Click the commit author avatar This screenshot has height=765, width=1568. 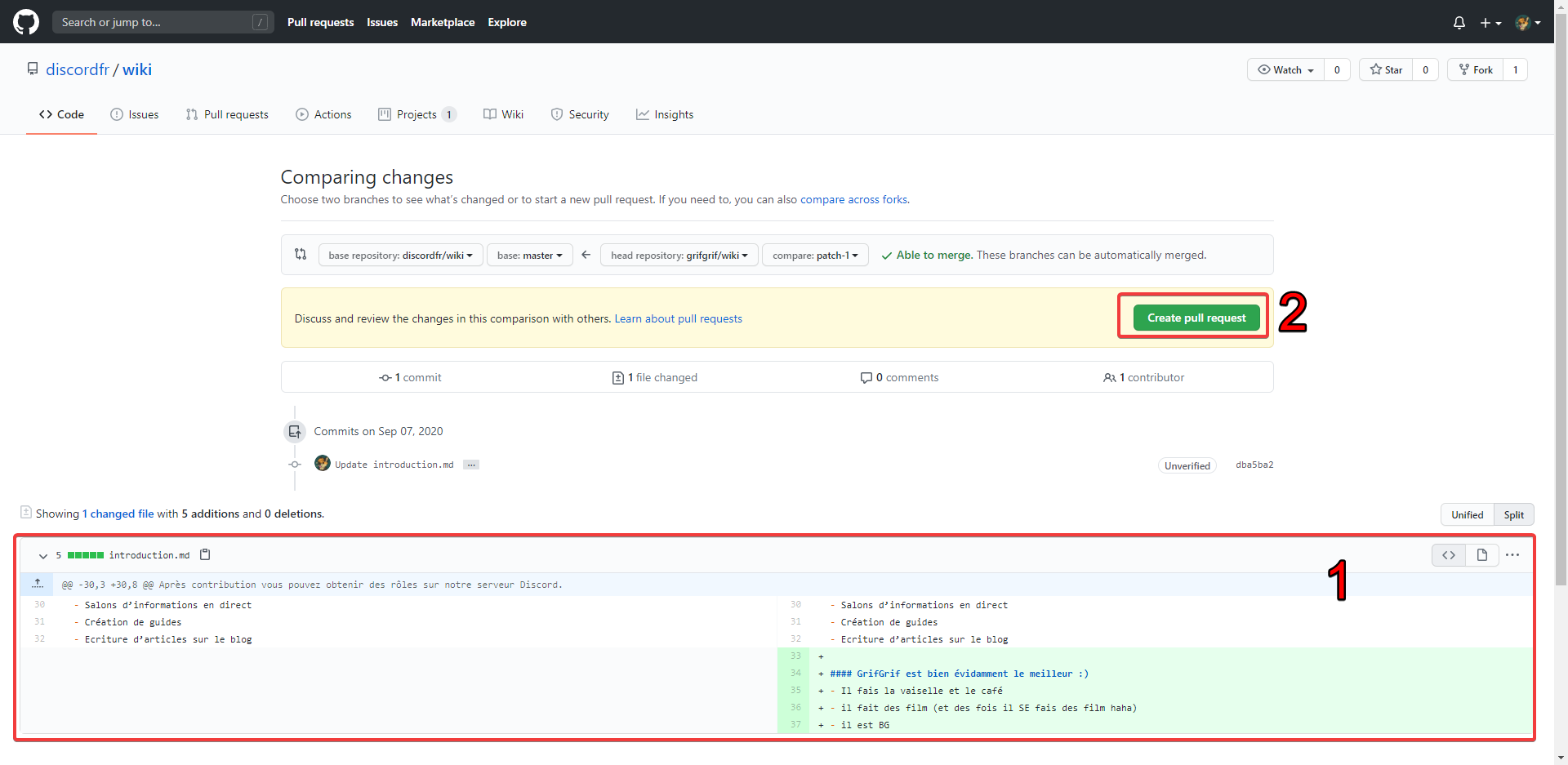click(323, 464)
